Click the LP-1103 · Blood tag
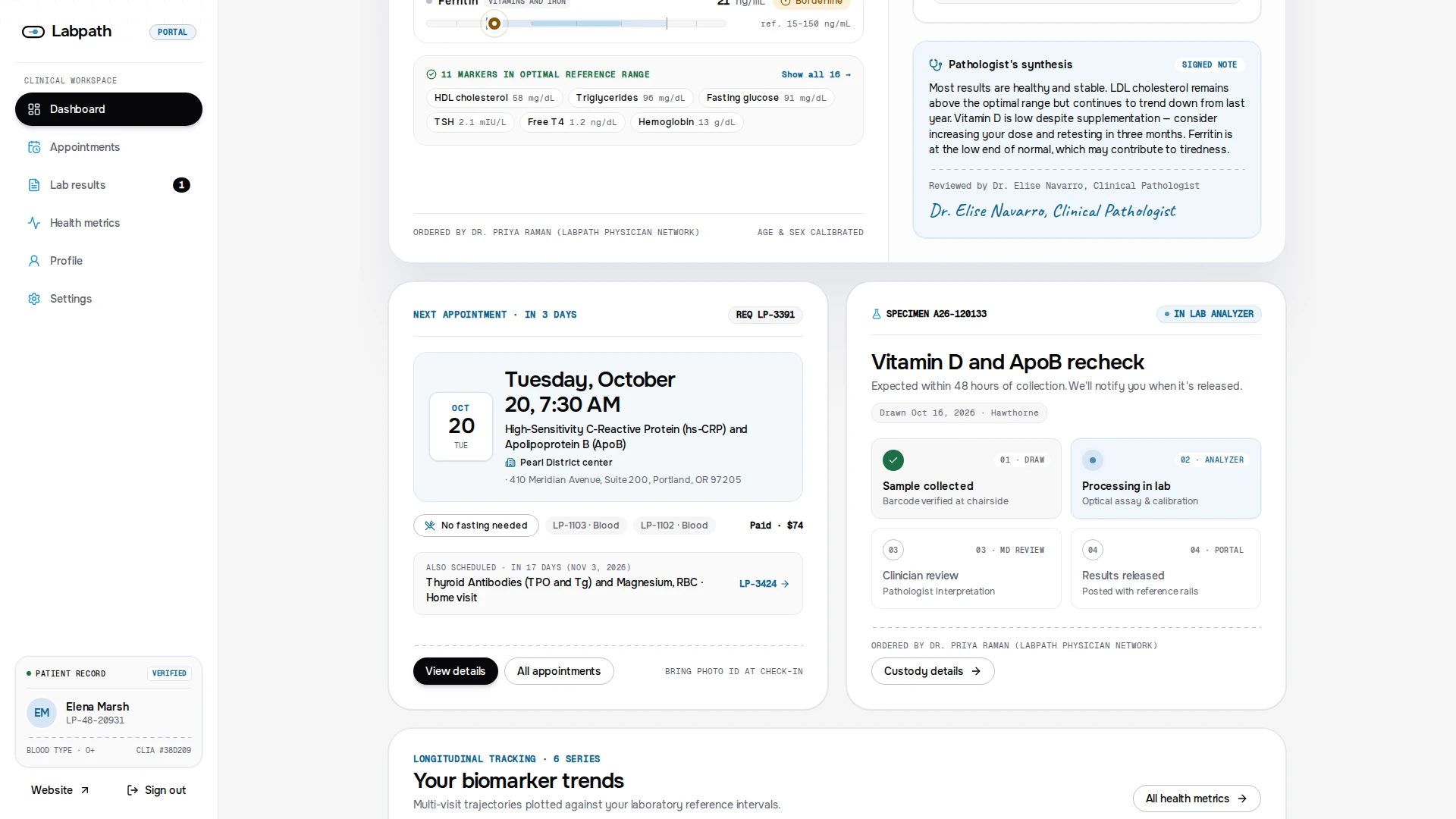Viewport: 1456px width, 819px height. (585, 526)
